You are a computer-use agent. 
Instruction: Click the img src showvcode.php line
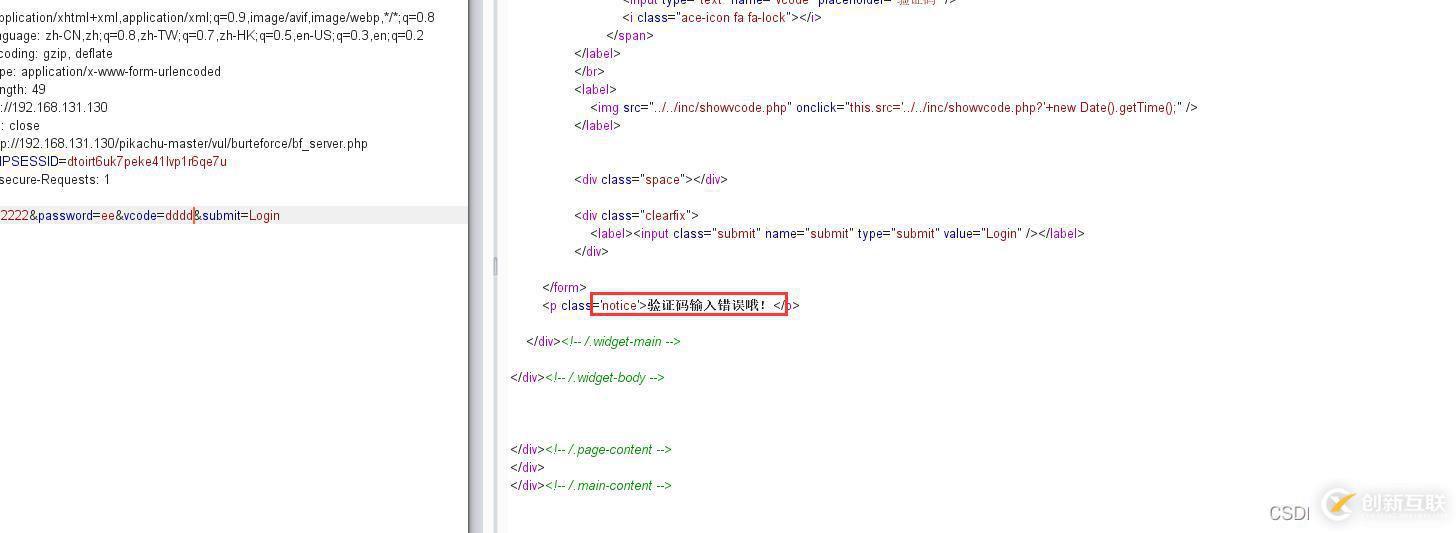coord(893,108)
